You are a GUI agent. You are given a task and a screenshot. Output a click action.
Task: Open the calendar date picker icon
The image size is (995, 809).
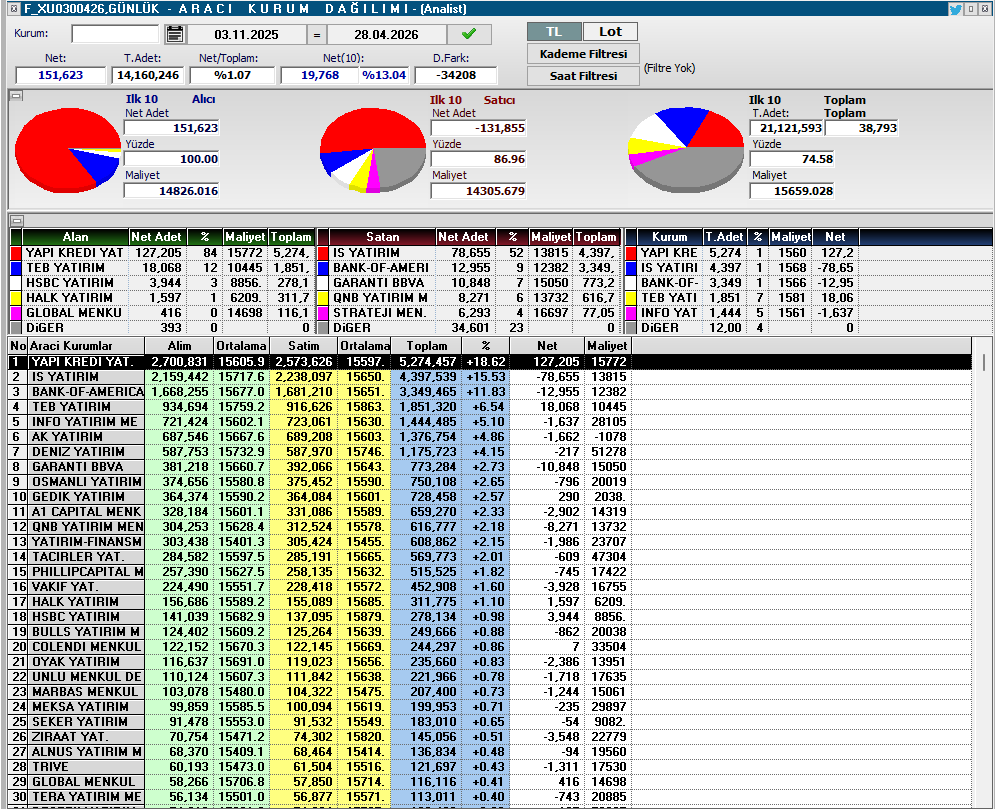coord(175,34)
